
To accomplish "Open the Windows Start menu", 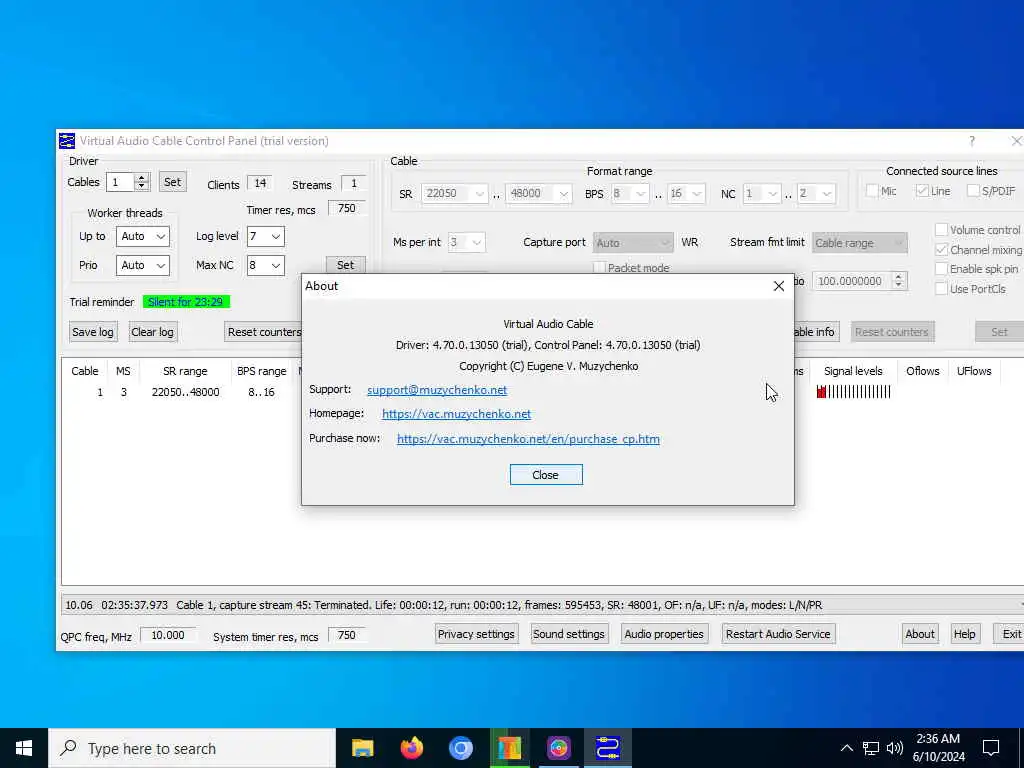I will pyautogui.click(x=24, y=748).
